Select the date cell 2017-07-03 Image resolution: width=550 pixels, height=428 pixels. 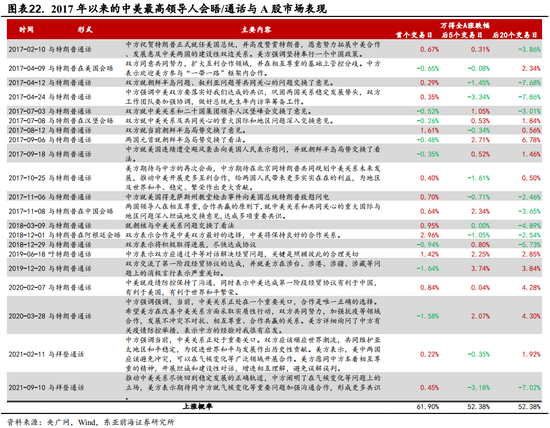tap(27, 111)
